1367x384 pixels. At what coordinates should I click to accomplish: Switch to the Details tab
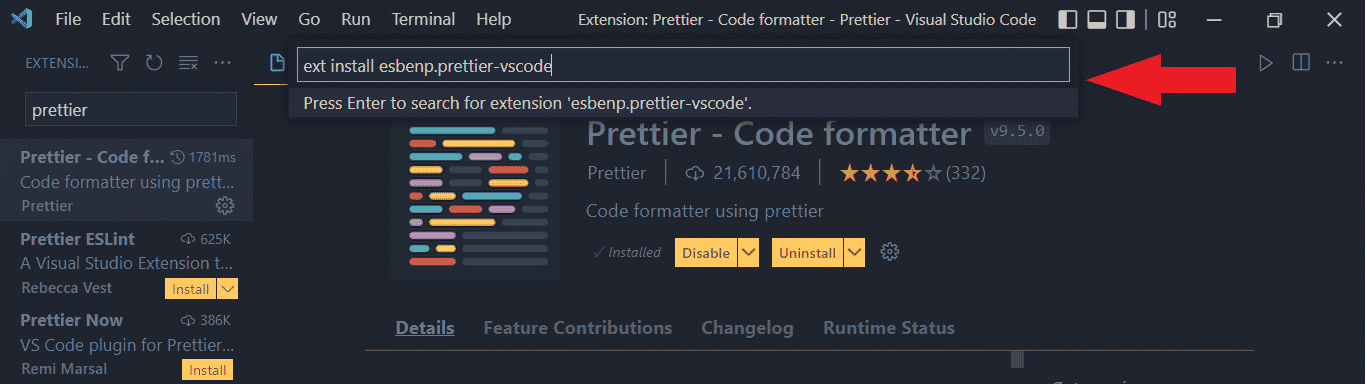(x=425, y=328)
